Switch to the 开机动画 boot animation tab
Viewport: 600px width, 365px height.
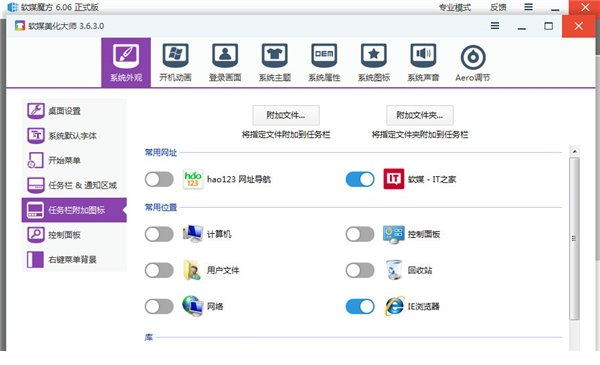pyautogui.click(x=175, y=63)
